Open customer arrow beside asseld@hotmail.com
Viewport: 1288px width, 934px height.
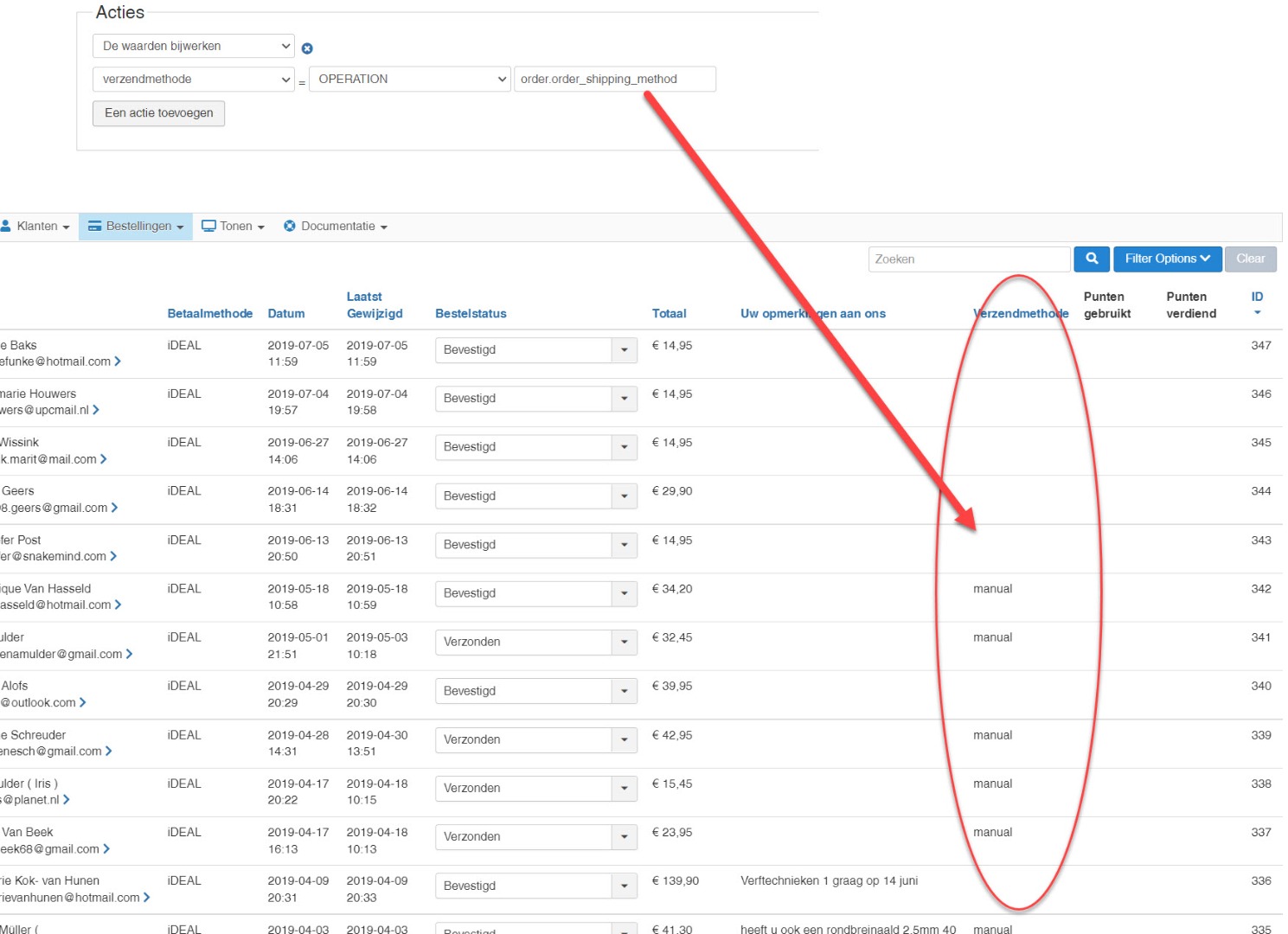tap(118, 605)
